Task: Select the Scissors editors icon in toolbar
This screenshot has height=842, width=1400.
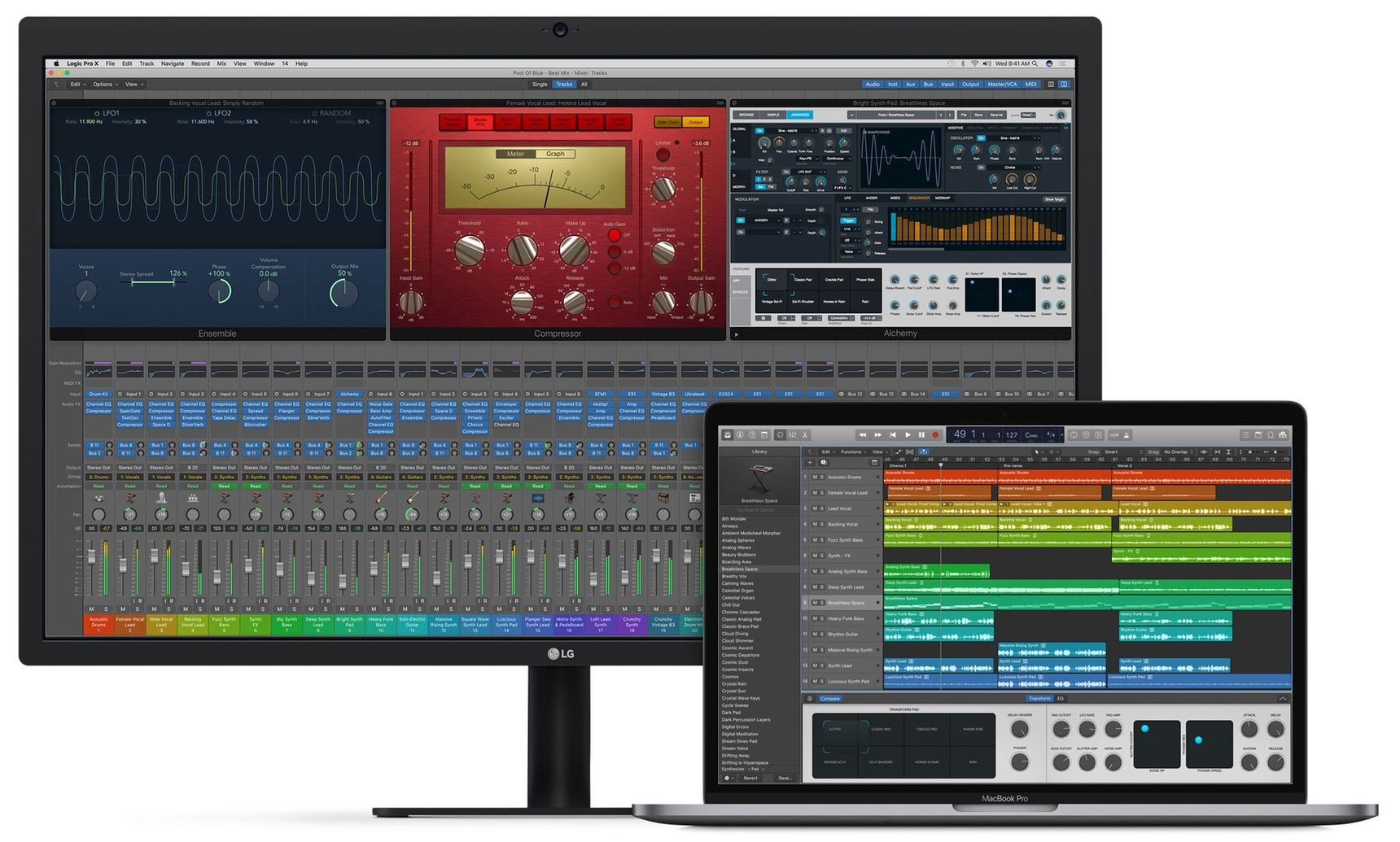Action: [x=805, y=434]
